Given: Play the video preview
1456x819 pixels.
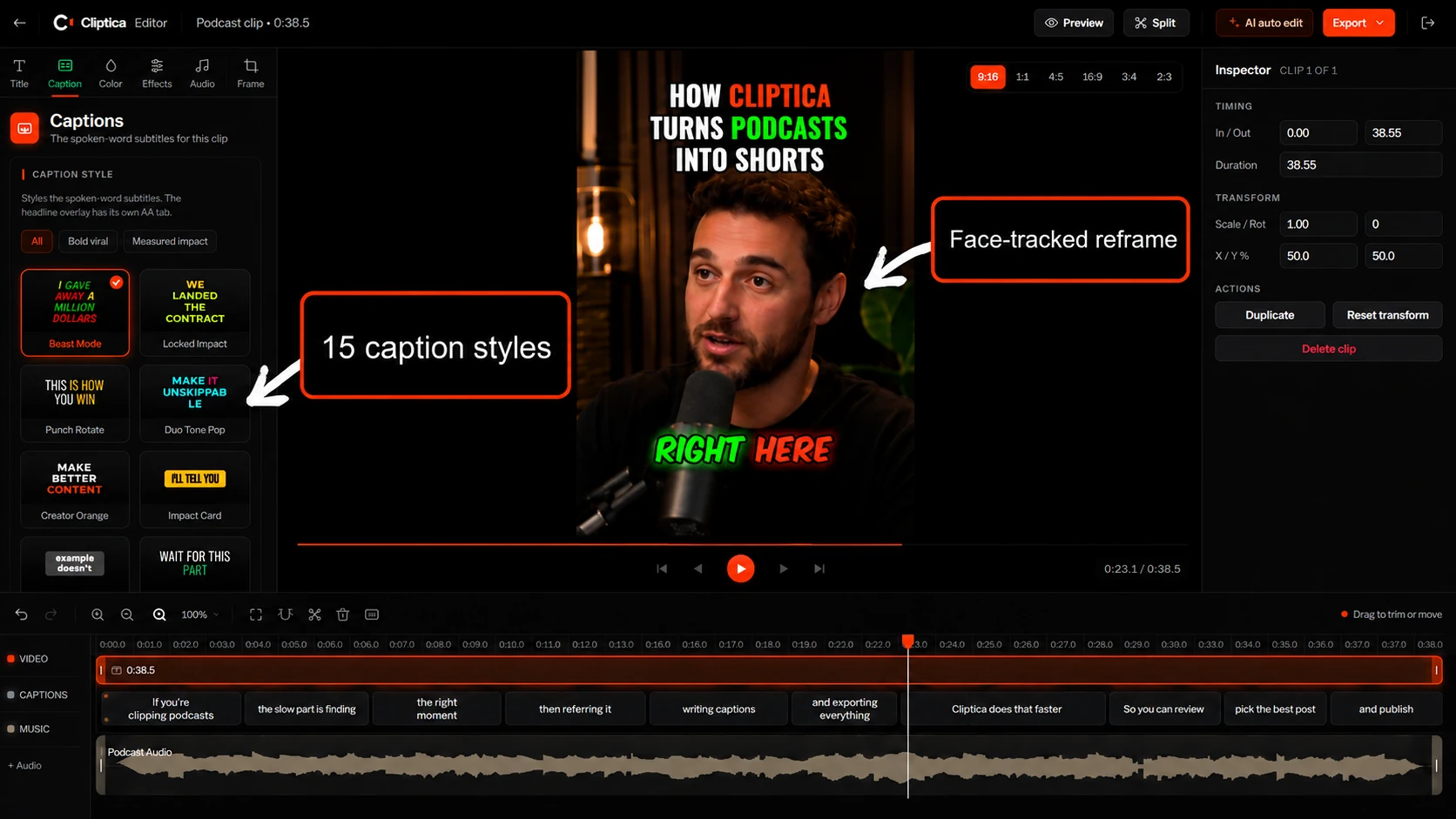Looking at the screenshot, I should tap(740, 568).
